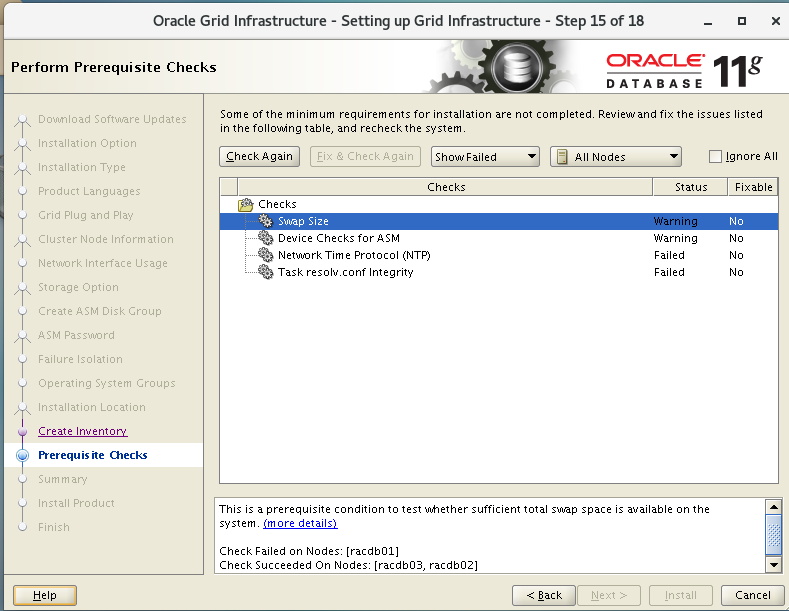This screenshot has width=789, height=611.
Task: Click the Create Inventory step bullet
Action: click(22, 431)
